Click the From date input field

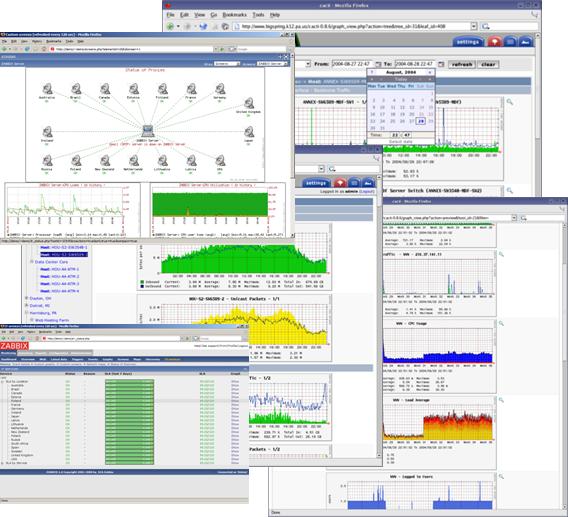pyautogui.click(x=351, y=64)
